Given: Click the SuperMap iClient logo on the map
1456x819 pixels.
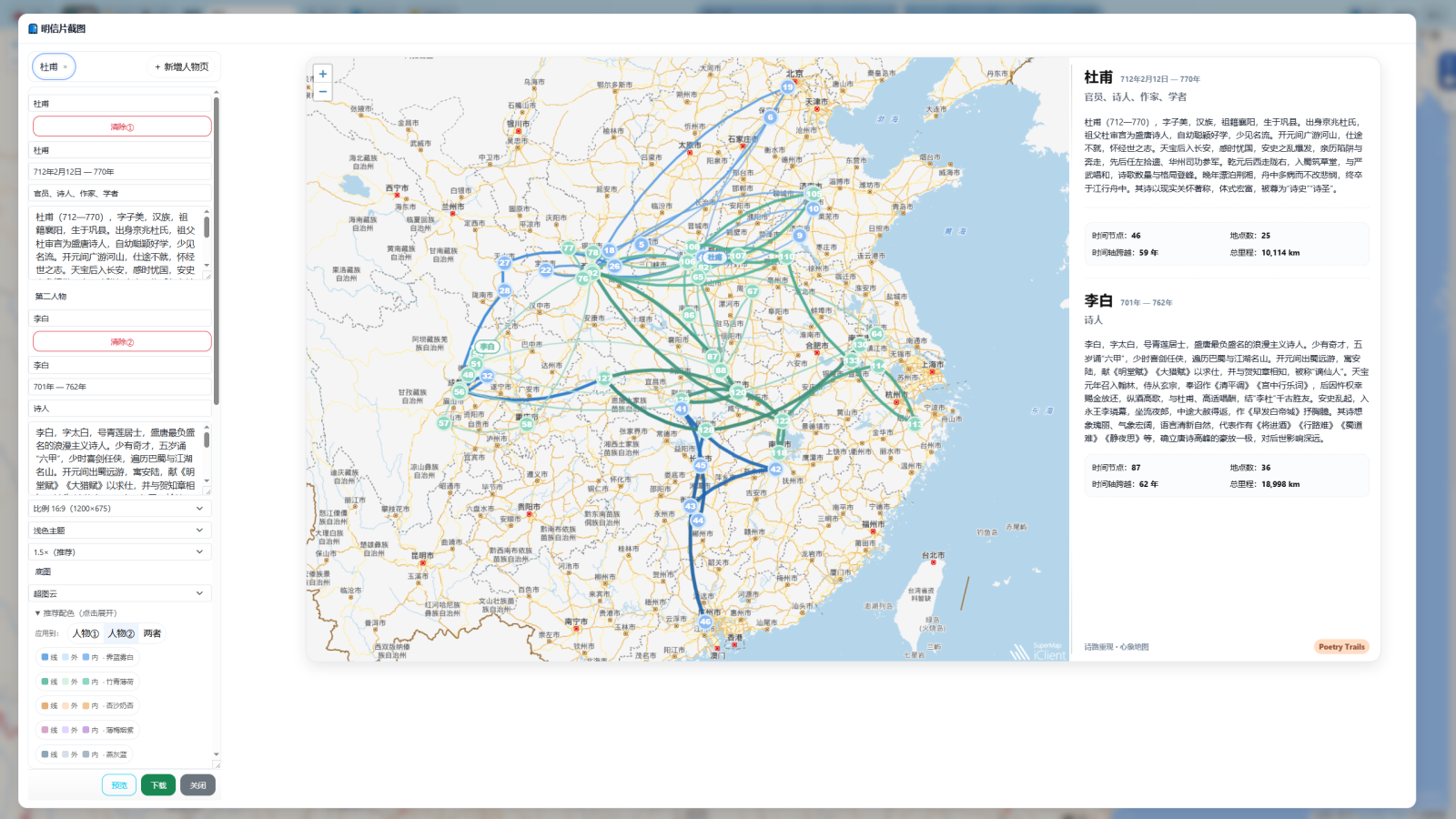Looking at the screenshot, I should click(x=1038, y=652).
